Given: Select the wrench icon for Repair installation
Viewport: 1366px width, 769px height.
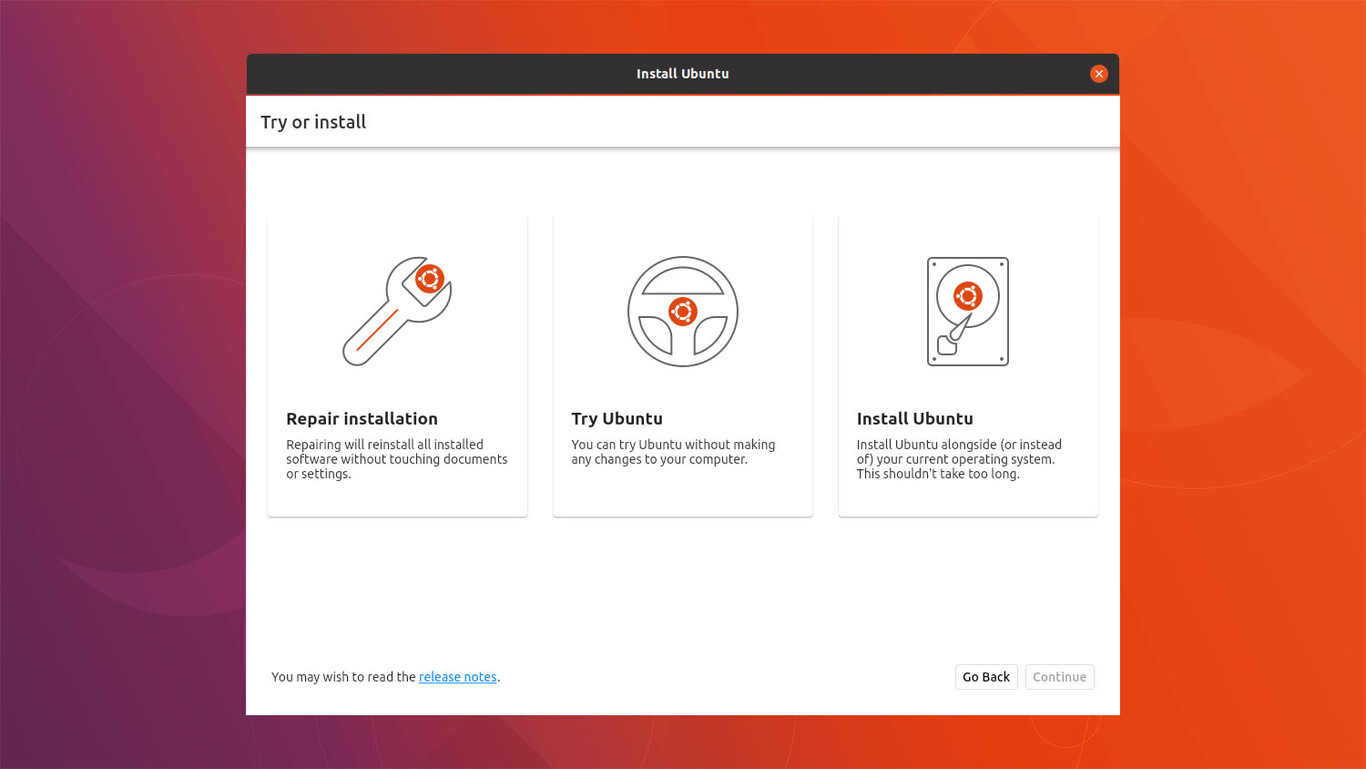Looking at the screenshot, I should [x=397, y=311].
